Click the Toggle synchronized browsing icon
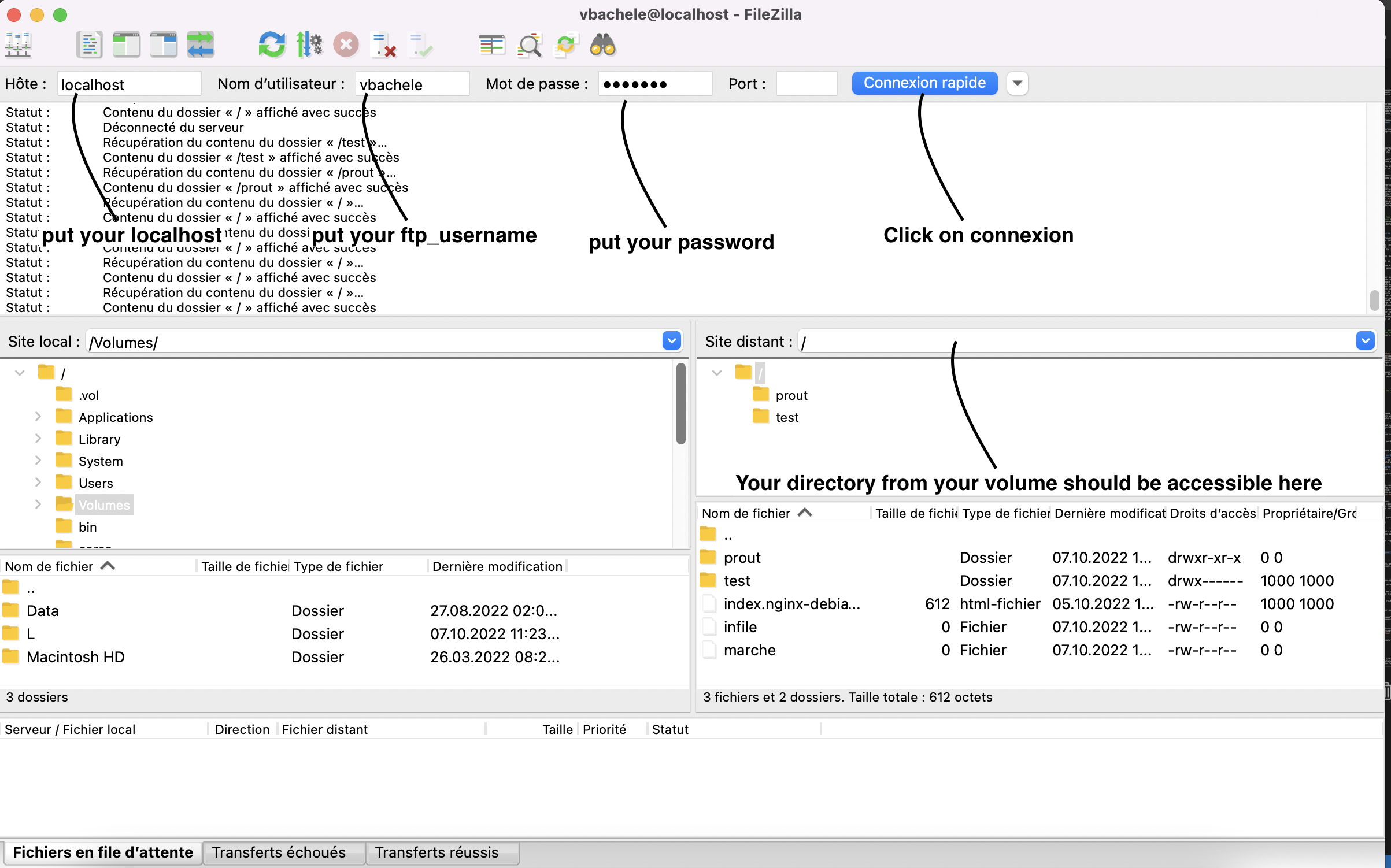 coord(200,44)
